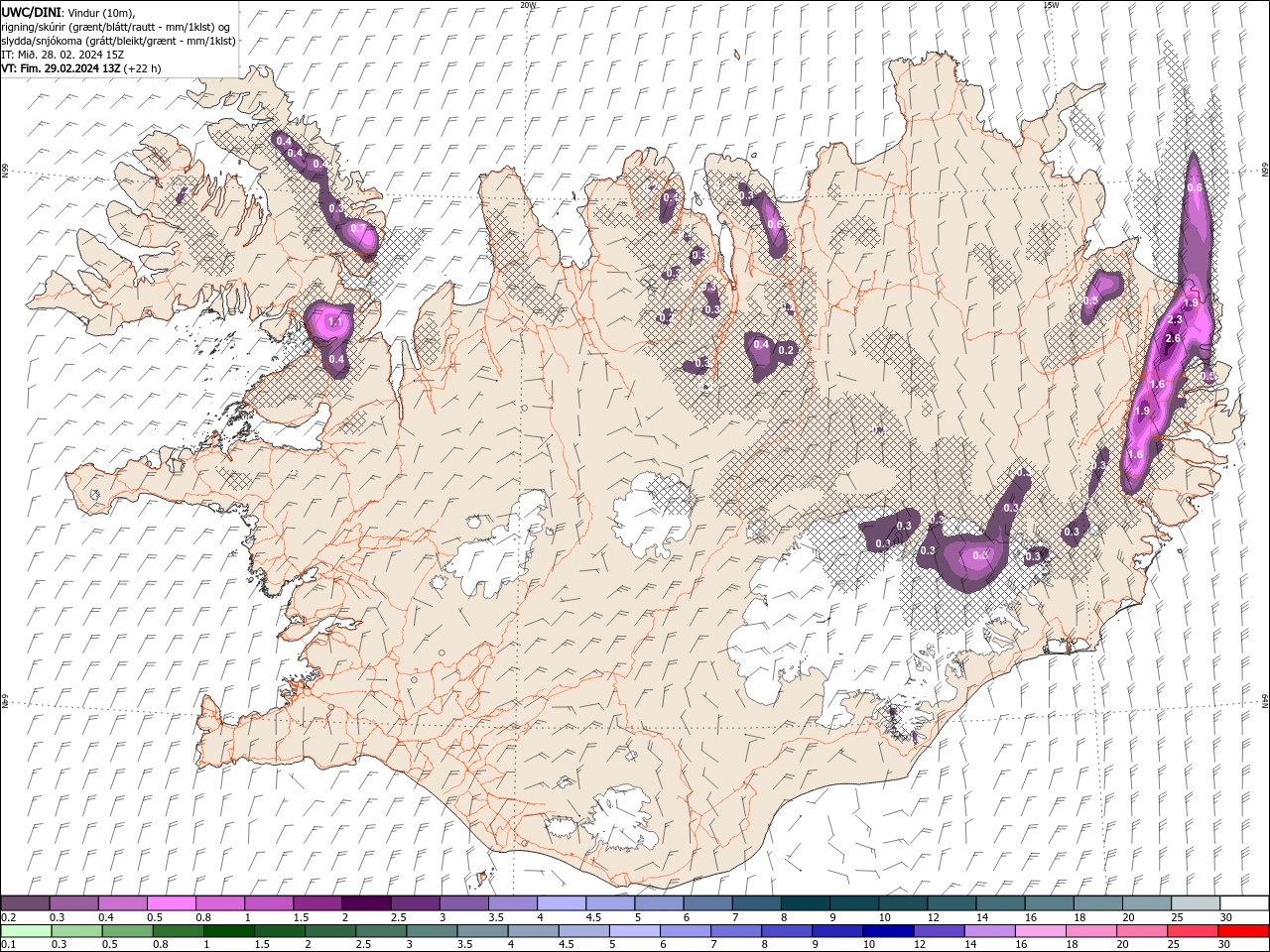Select the lower legend 0.1 palest green swatch
The image size is (1270, 952).
tap(26, 931)
